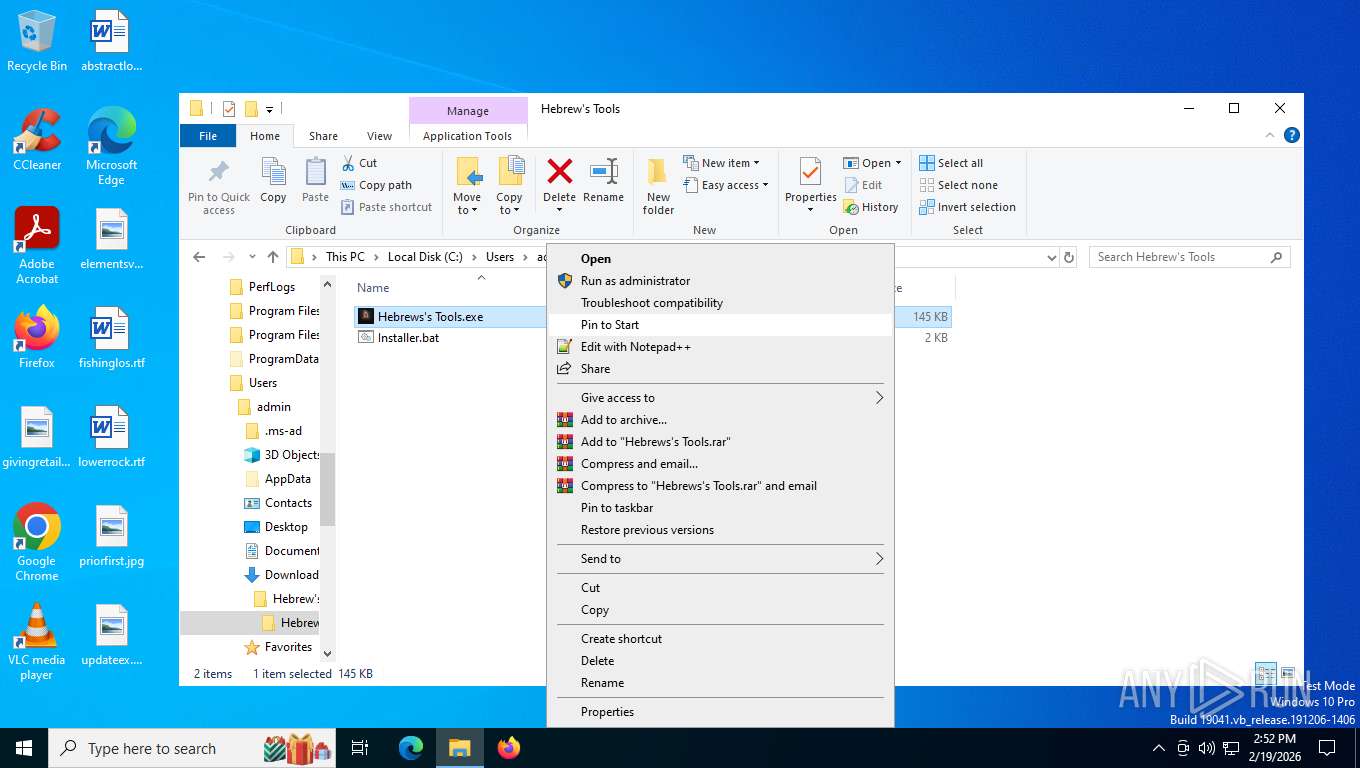Click the Details view icon in status bar
1360x768 pixels.
[1266, 673]
